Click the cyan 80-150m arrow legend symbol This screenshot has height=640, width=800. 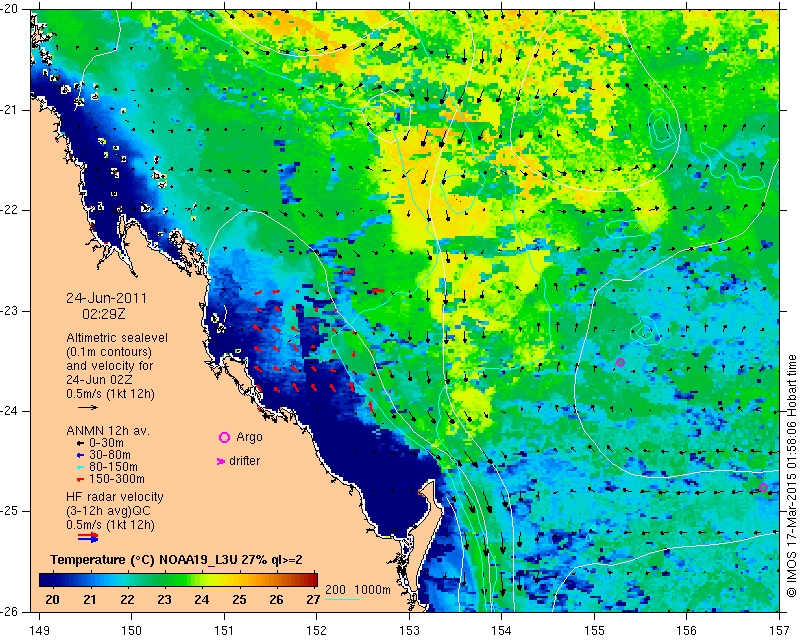[x=80, y=467]
